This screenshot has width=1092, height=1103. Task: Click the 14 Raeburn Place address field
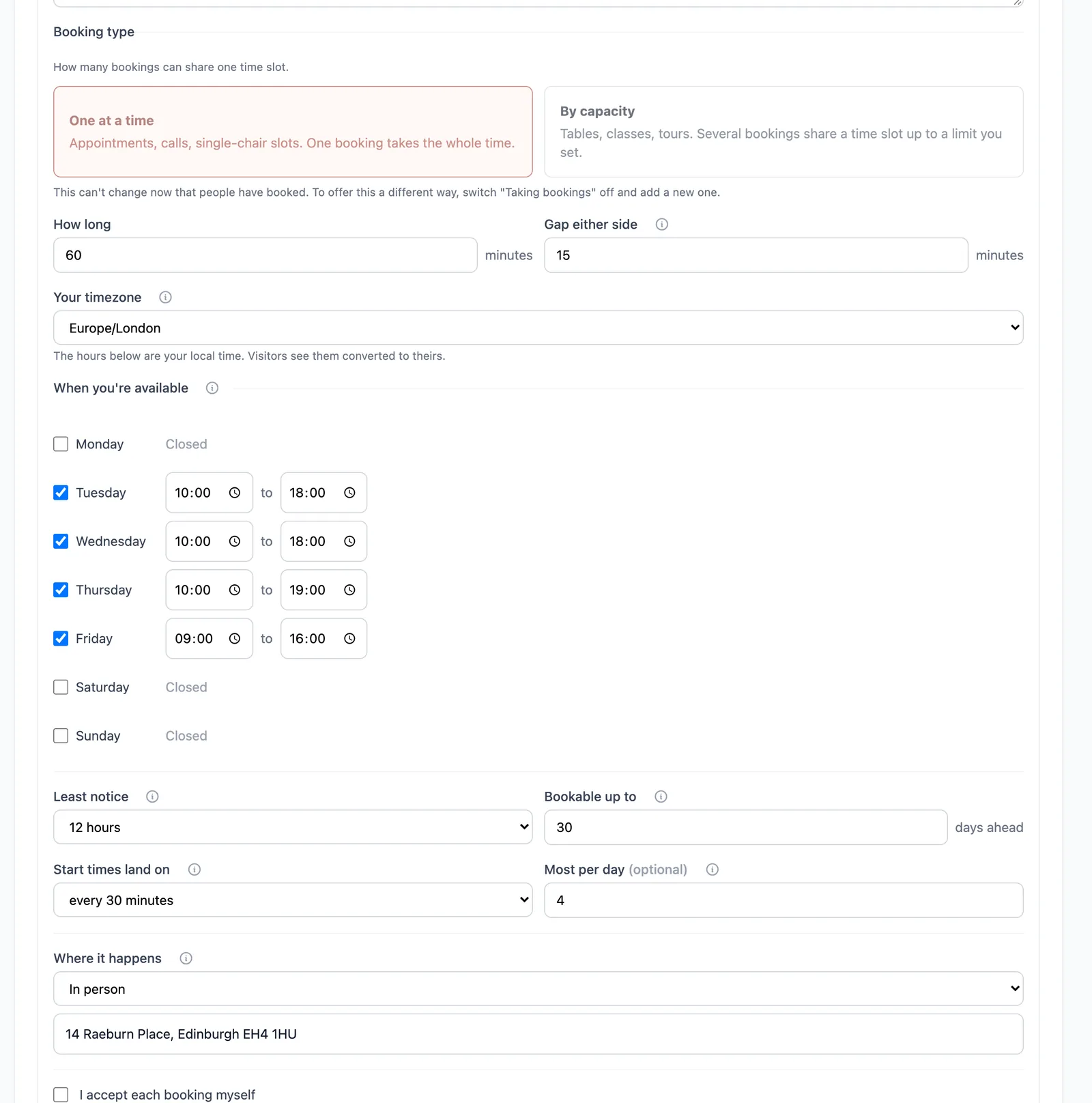point(538,1034)
